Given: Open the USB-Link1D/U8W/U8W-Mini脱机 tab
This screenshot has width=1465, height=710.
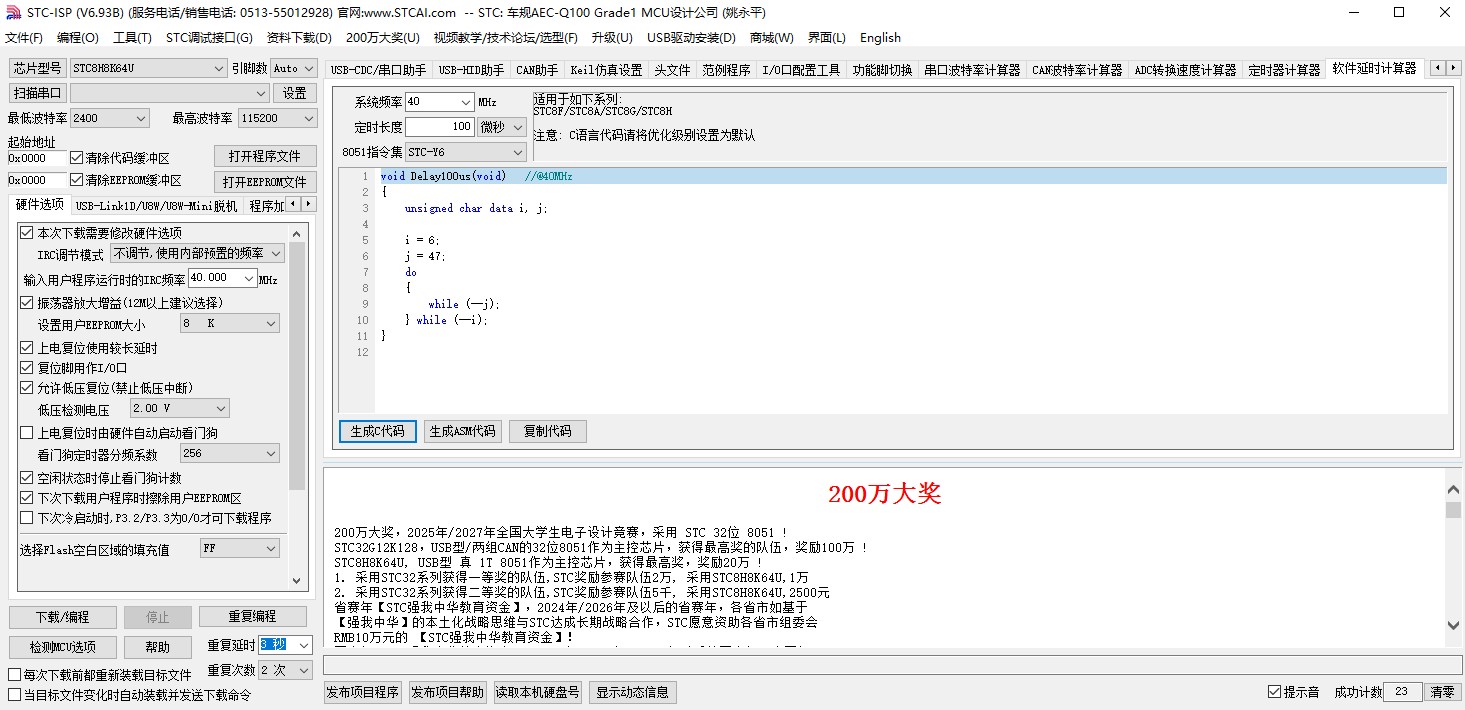Looking at the screenshot, I should (156, 206).
